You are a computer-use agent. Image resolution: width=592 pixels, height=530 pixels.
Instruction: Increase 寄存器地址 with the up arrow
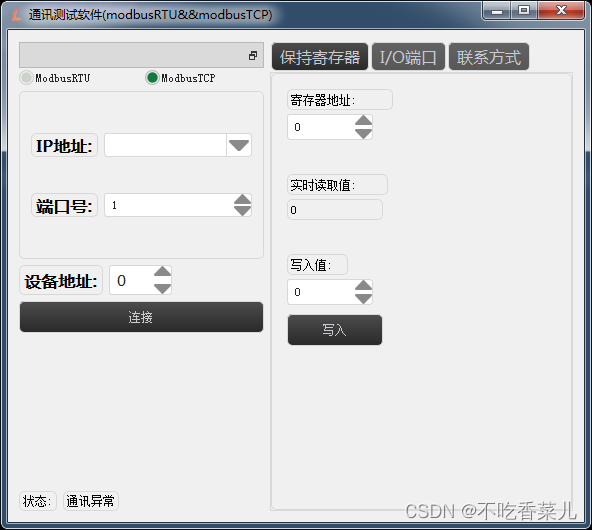364,121
